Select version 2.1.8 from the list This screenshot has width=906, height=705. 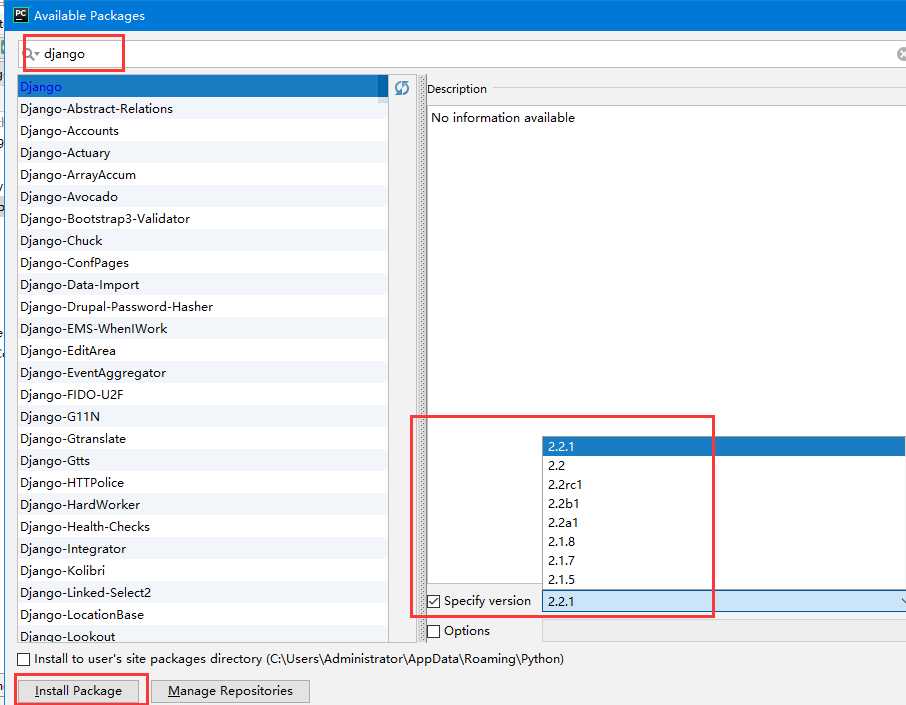pyautogui.click(x=724, y=541)
